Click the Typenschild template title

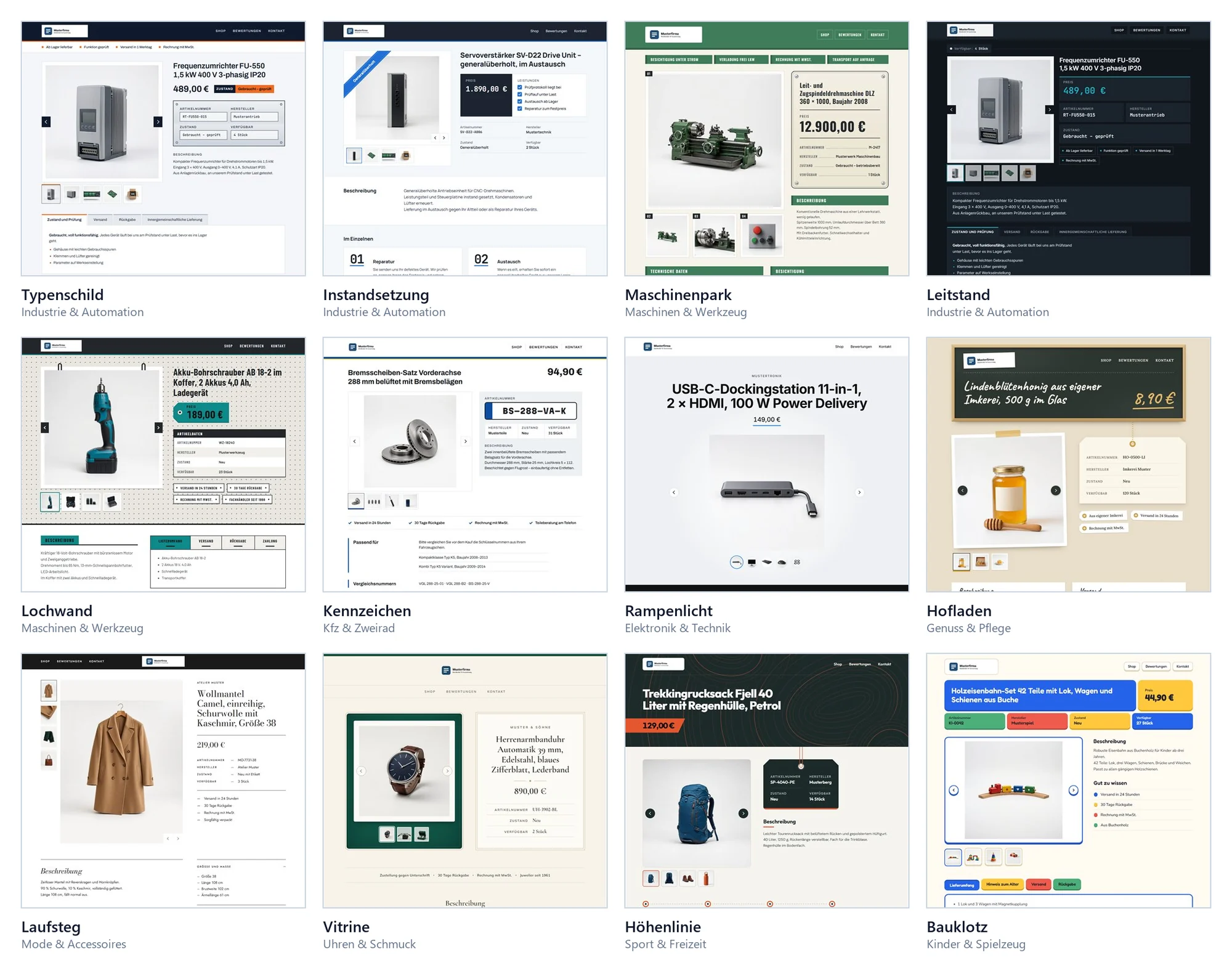[63, 295]
